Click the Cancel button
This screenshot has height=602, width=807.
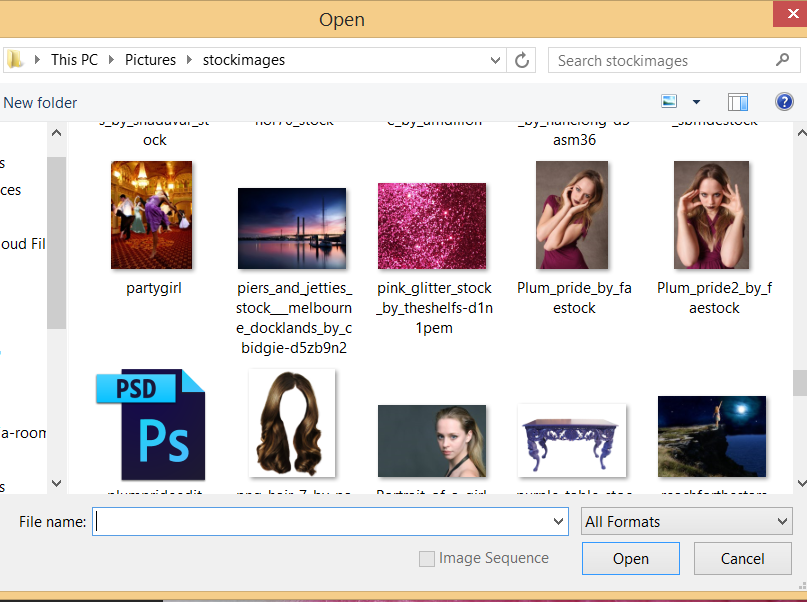click(x=742, y=558)
